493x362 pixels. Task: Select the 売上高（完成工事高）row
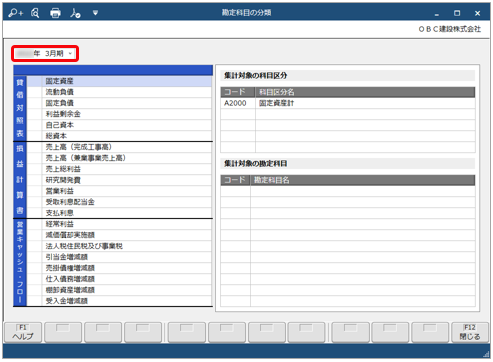coord(119,147)
